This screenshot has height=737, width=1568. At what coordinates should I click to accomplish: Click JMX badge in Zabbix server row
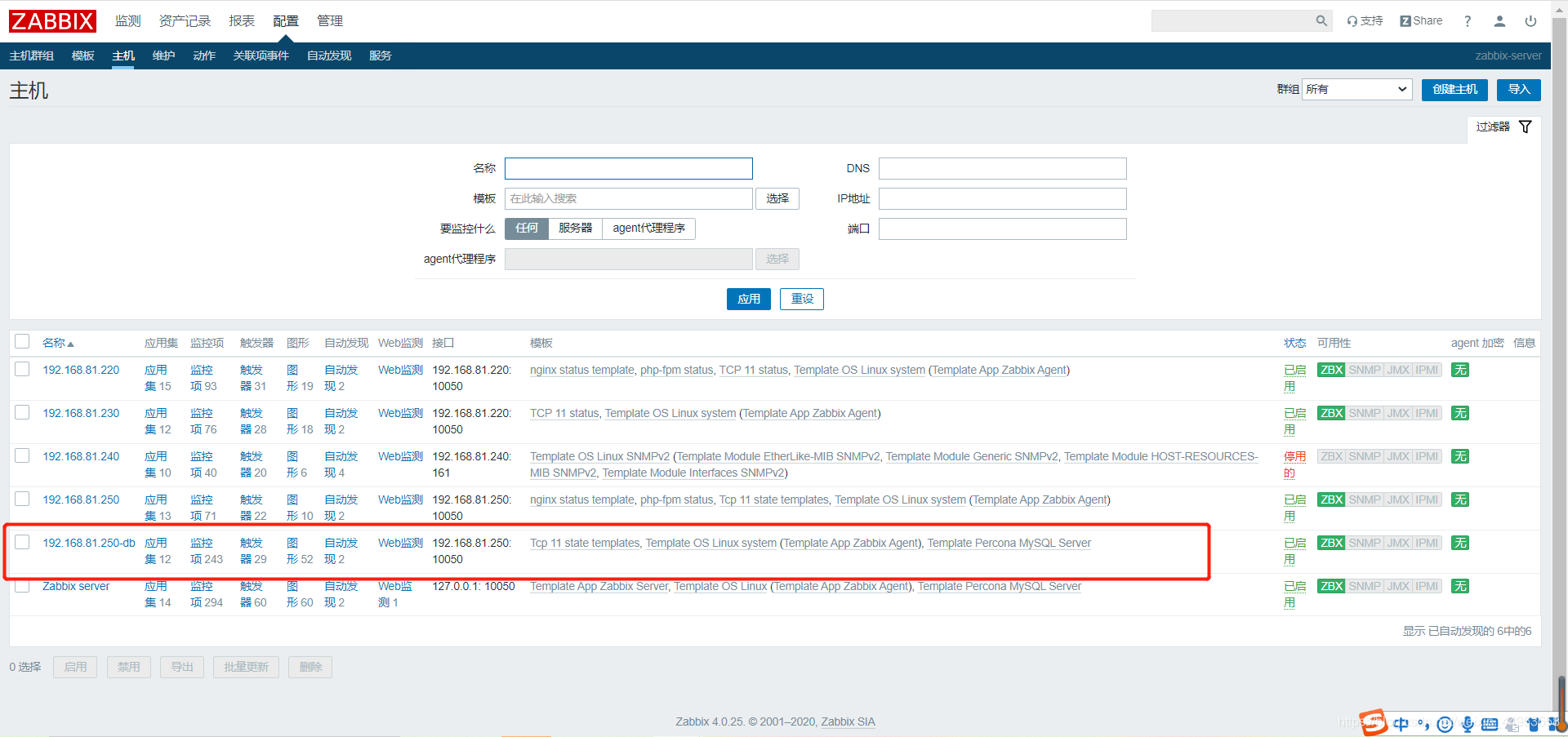(1398, 586)
